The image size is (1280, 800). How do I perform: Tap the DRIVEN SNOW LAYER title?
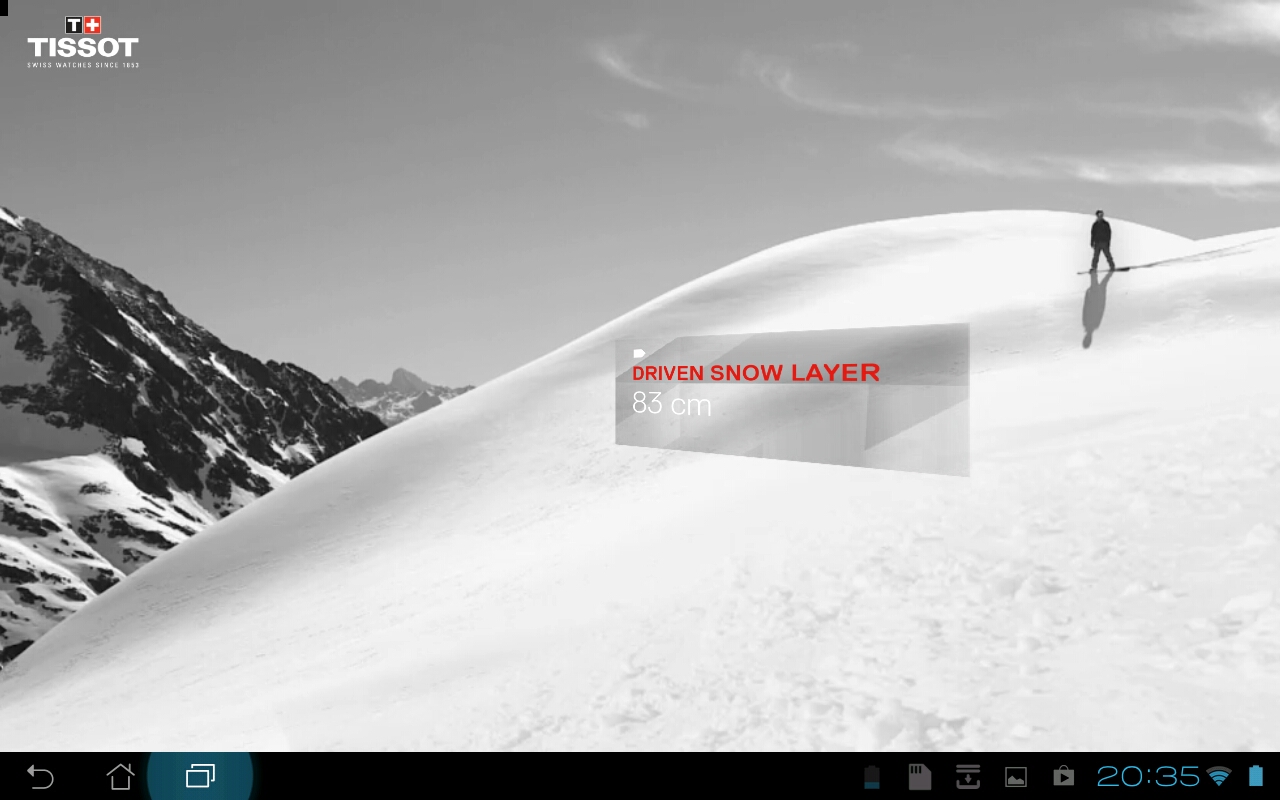(755, 373)
